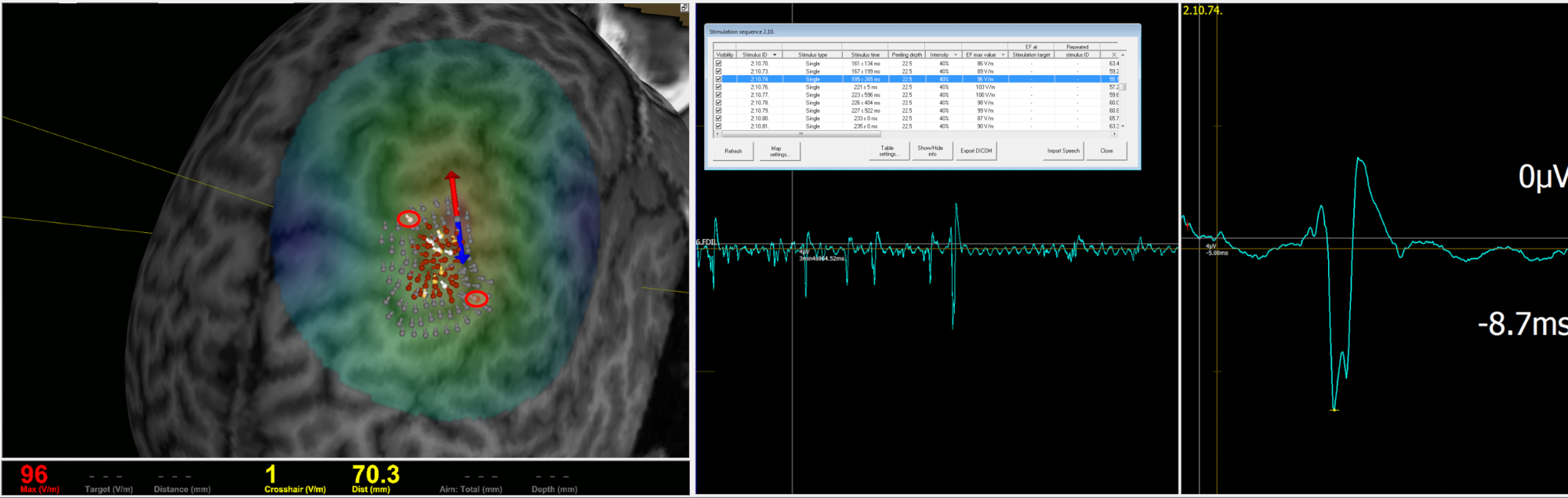Click the maximize view icon atop the 3D brain view
This screenshot has width=1568, height=498.
pyautogui.click(x=684, y=7)
